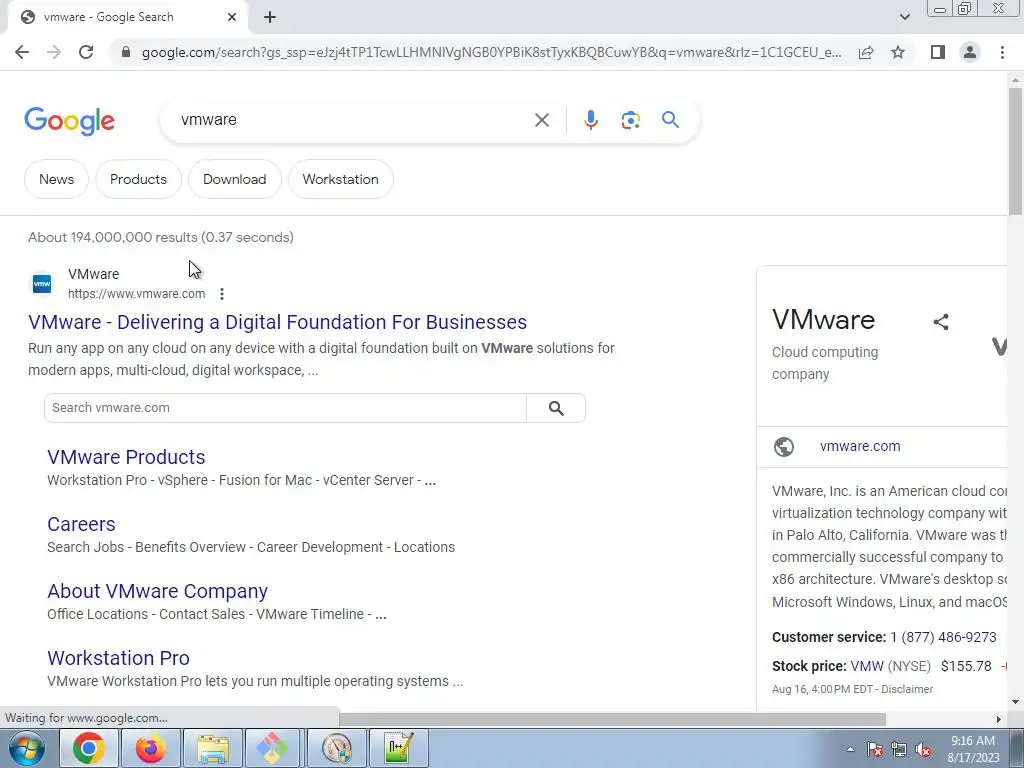Click the vertical scrollbar thumb
Screen dimensions: 1024x768
[x=1015, y=150]
